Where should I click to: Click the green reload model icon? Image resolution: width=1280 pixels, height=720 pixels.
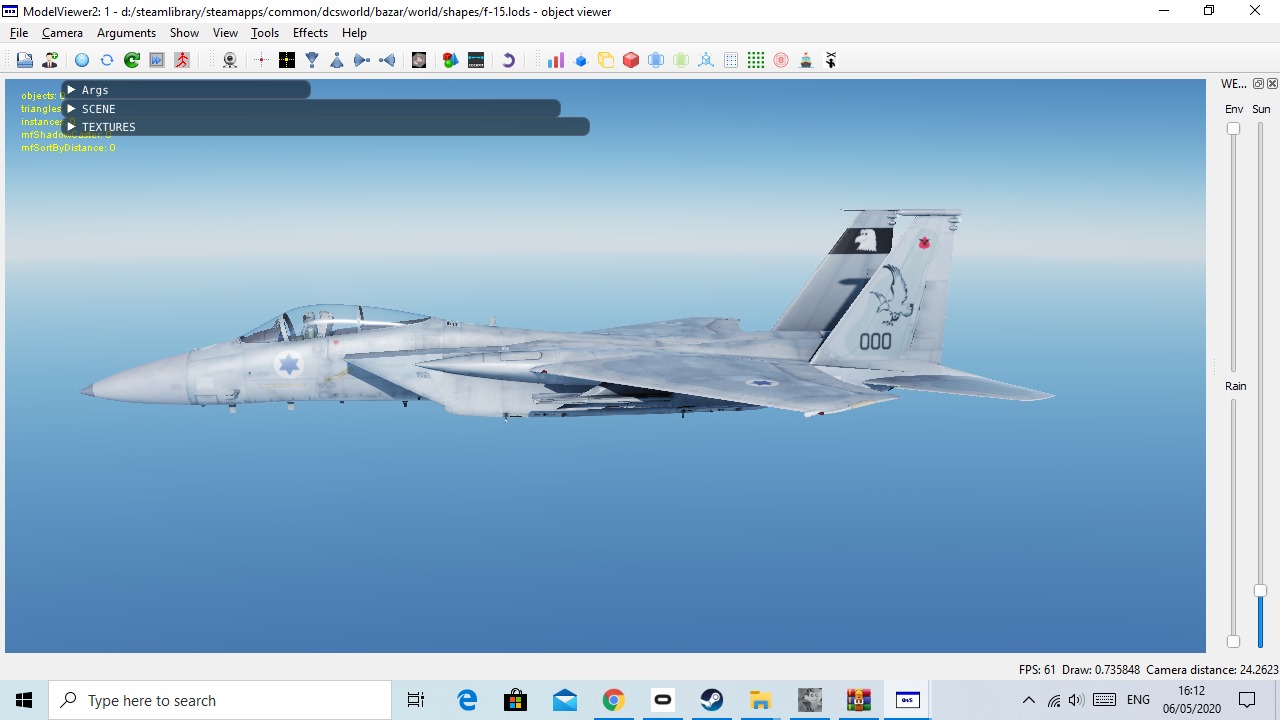pos(132,60)
